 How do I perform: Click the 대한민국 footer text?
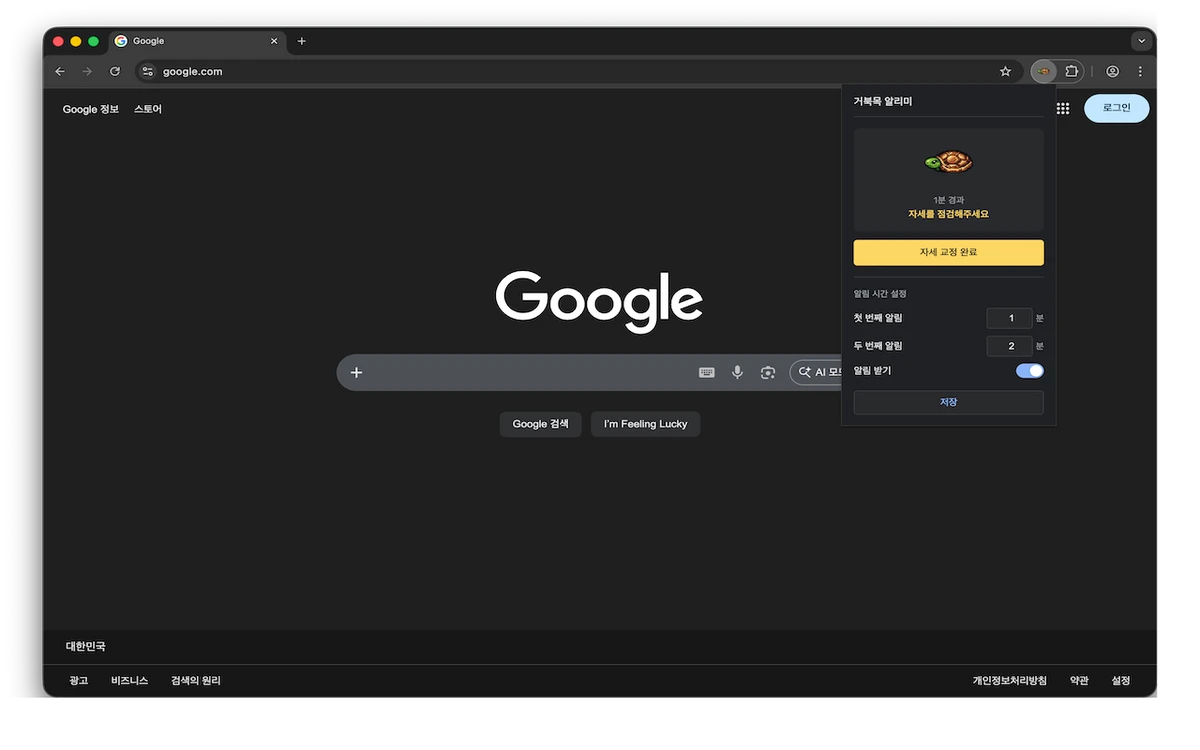(86, 647)
